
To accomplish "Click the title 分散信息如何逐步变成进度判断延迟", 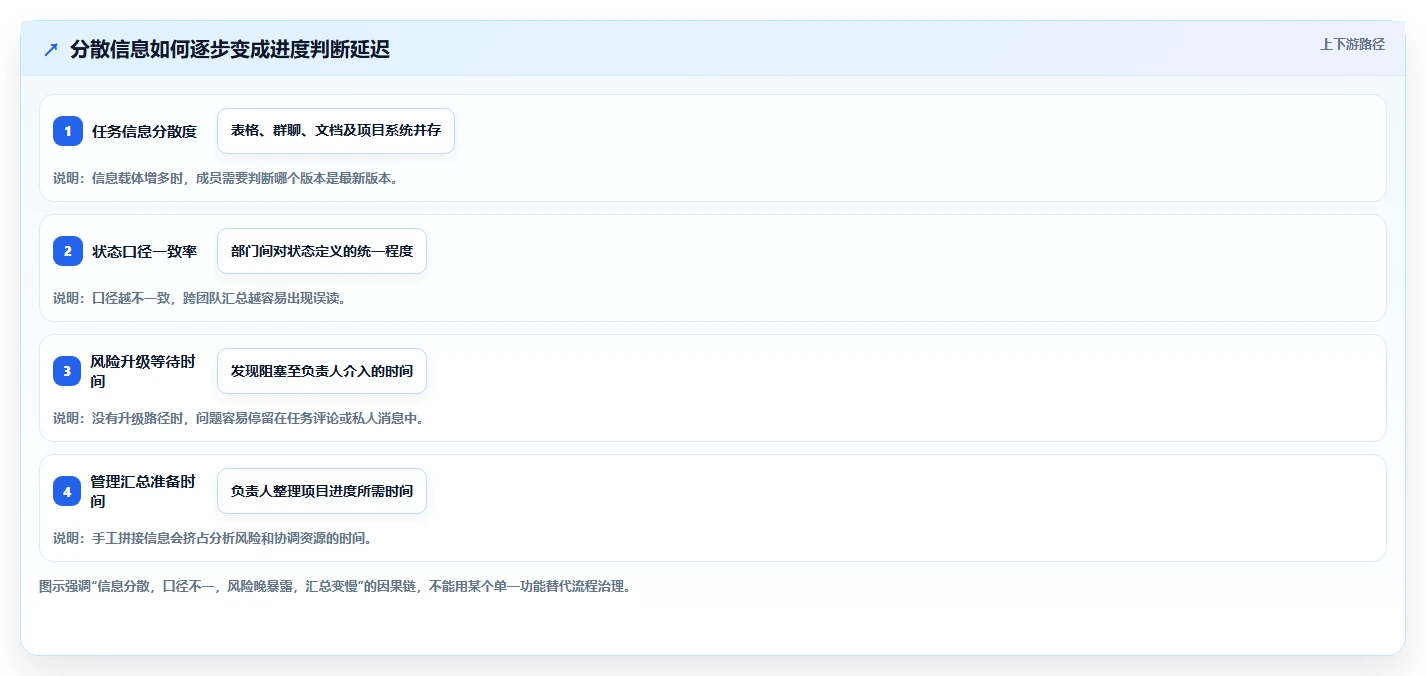I will pos(230,50).
